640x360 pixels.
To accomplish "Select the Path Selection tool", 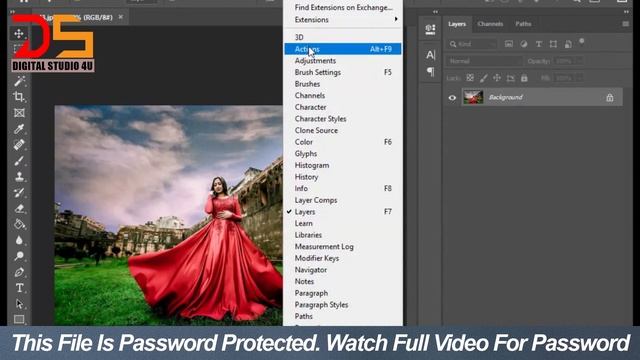I will point(19,304).
